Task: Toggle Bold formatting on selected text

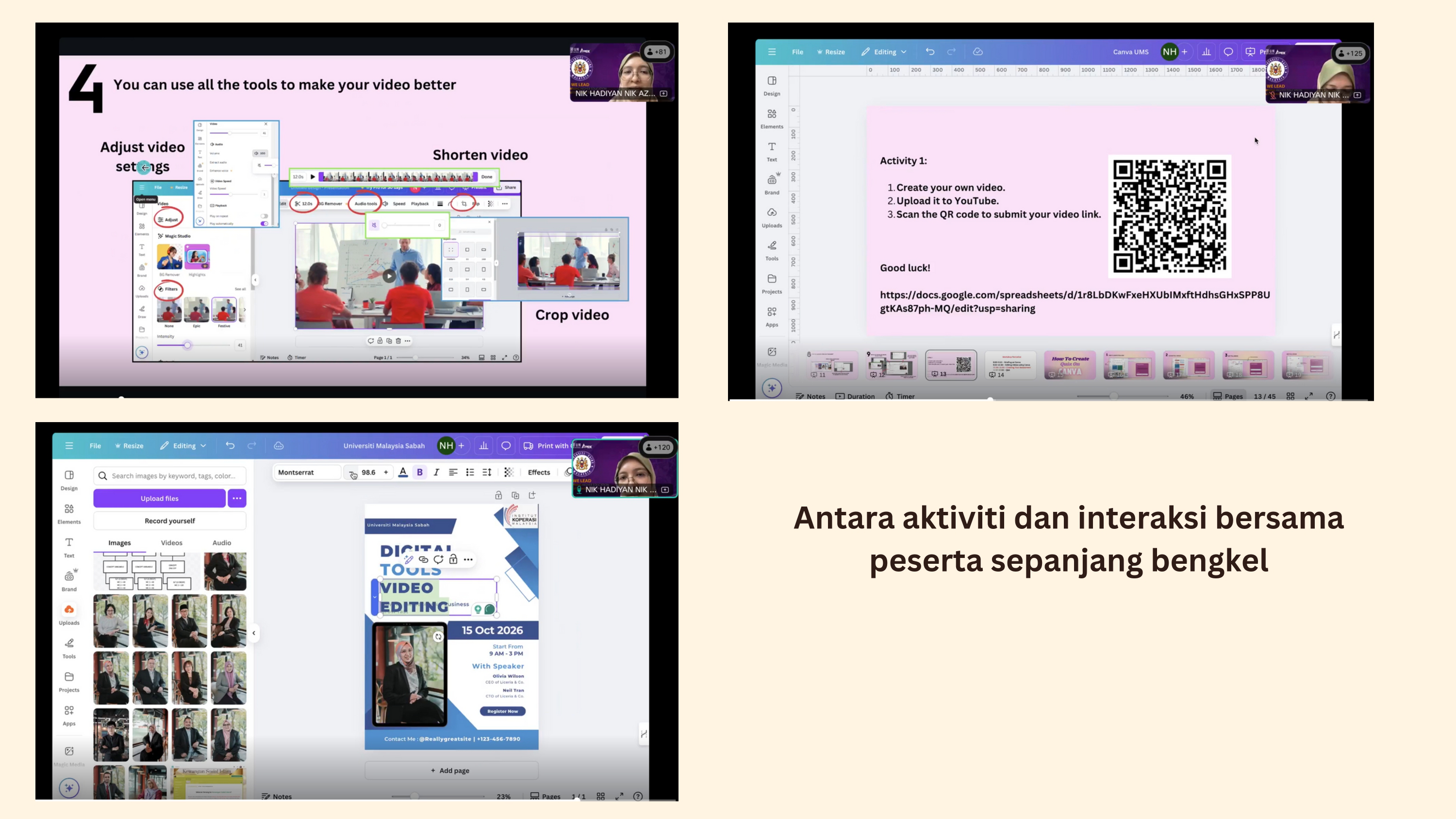Action: (419, 472)
